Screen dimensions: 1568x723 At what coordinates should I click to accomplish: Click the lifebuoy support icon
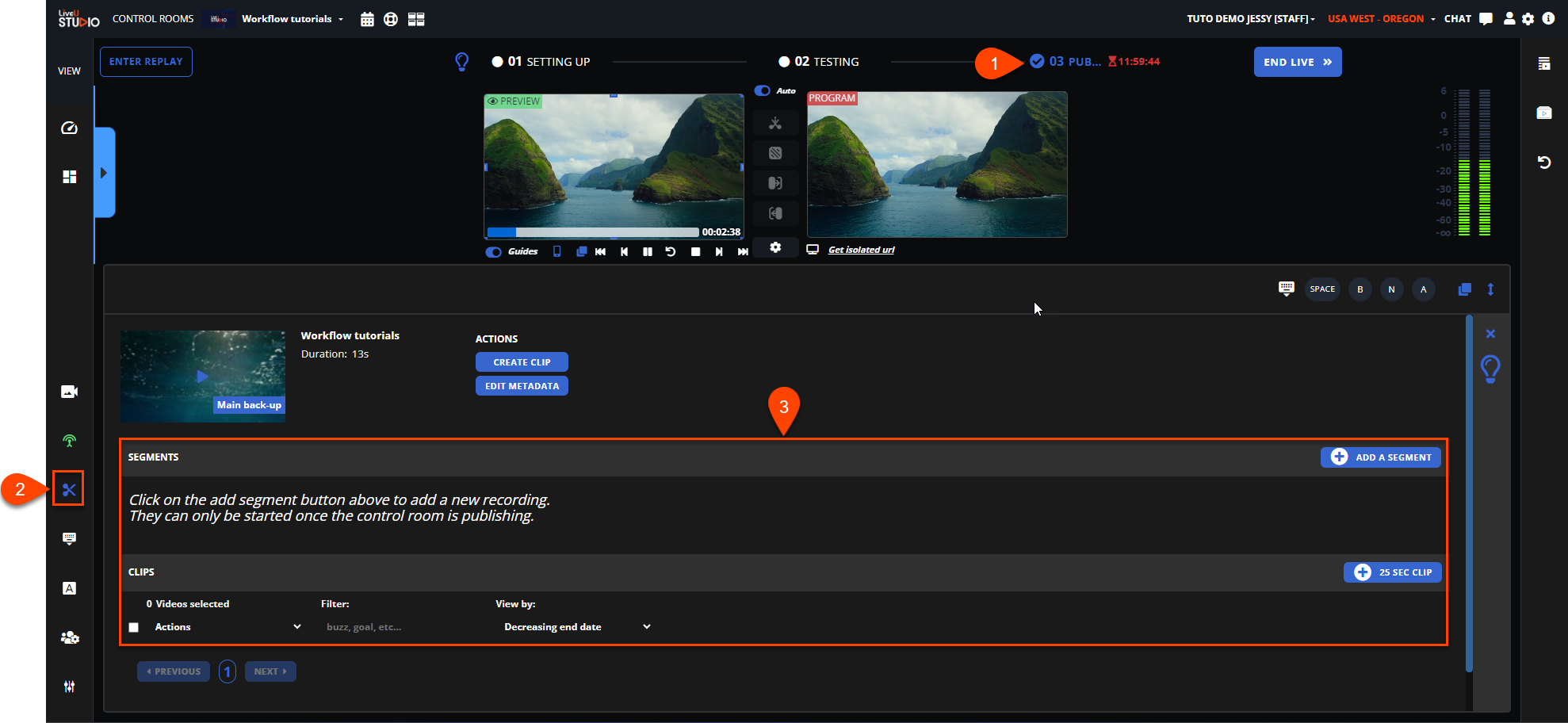(391, 19)
